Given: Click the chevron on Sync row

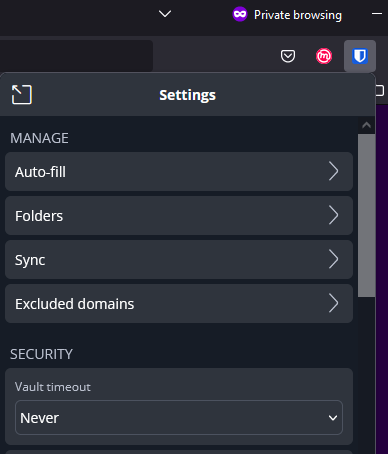Looking at the screenshot, I should (x=333, y=259).
